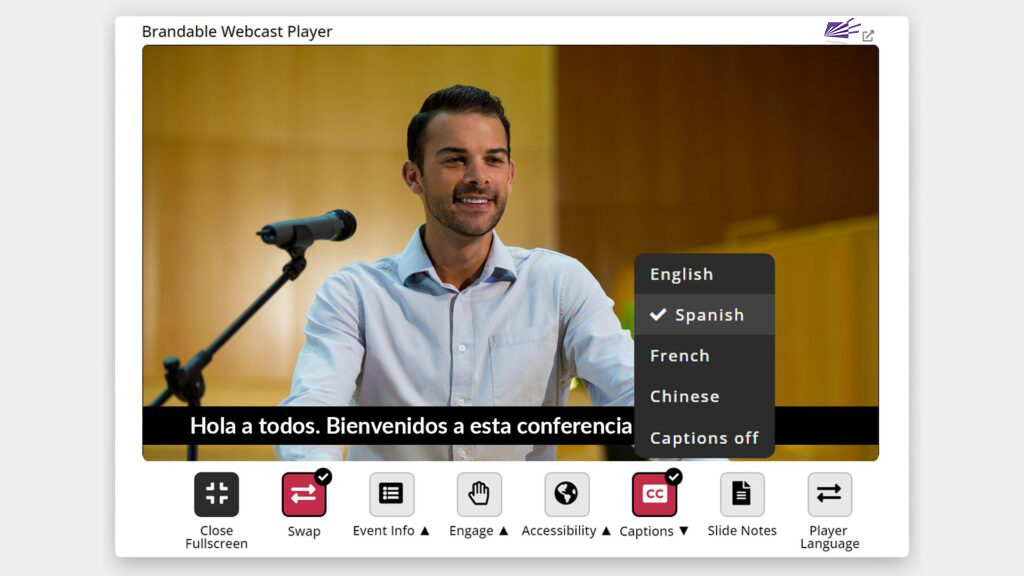The height and width of the screenshot is (576, 1024).
Task: Open player in new window icon
Action: [868, 36]
